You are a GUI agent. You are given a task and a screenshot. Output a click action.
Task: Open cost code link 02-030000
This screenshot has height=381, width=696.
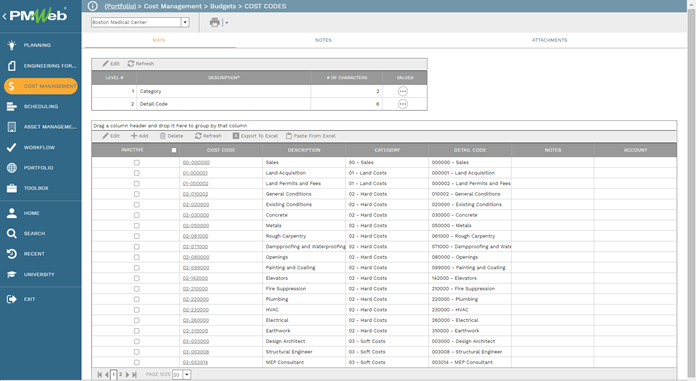point(196,215)
